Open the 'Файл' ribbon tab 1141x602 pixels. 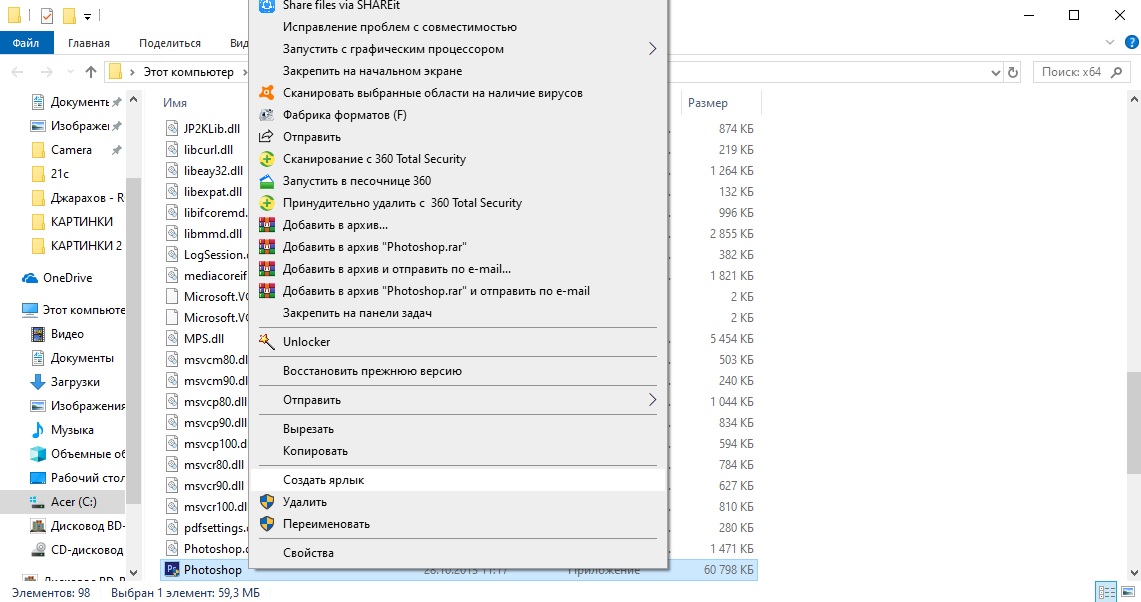click(26, 43)
